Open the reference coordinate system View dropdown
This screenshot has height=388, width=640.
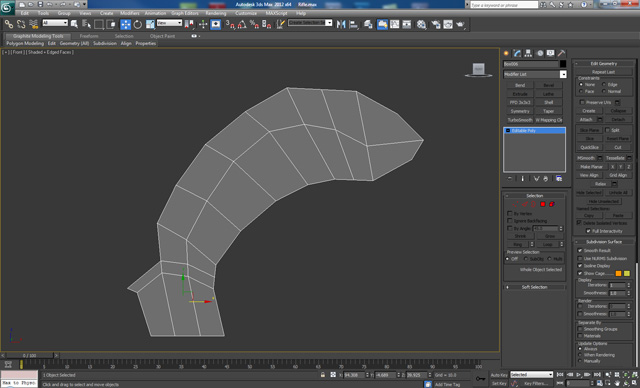pos(169,23)
